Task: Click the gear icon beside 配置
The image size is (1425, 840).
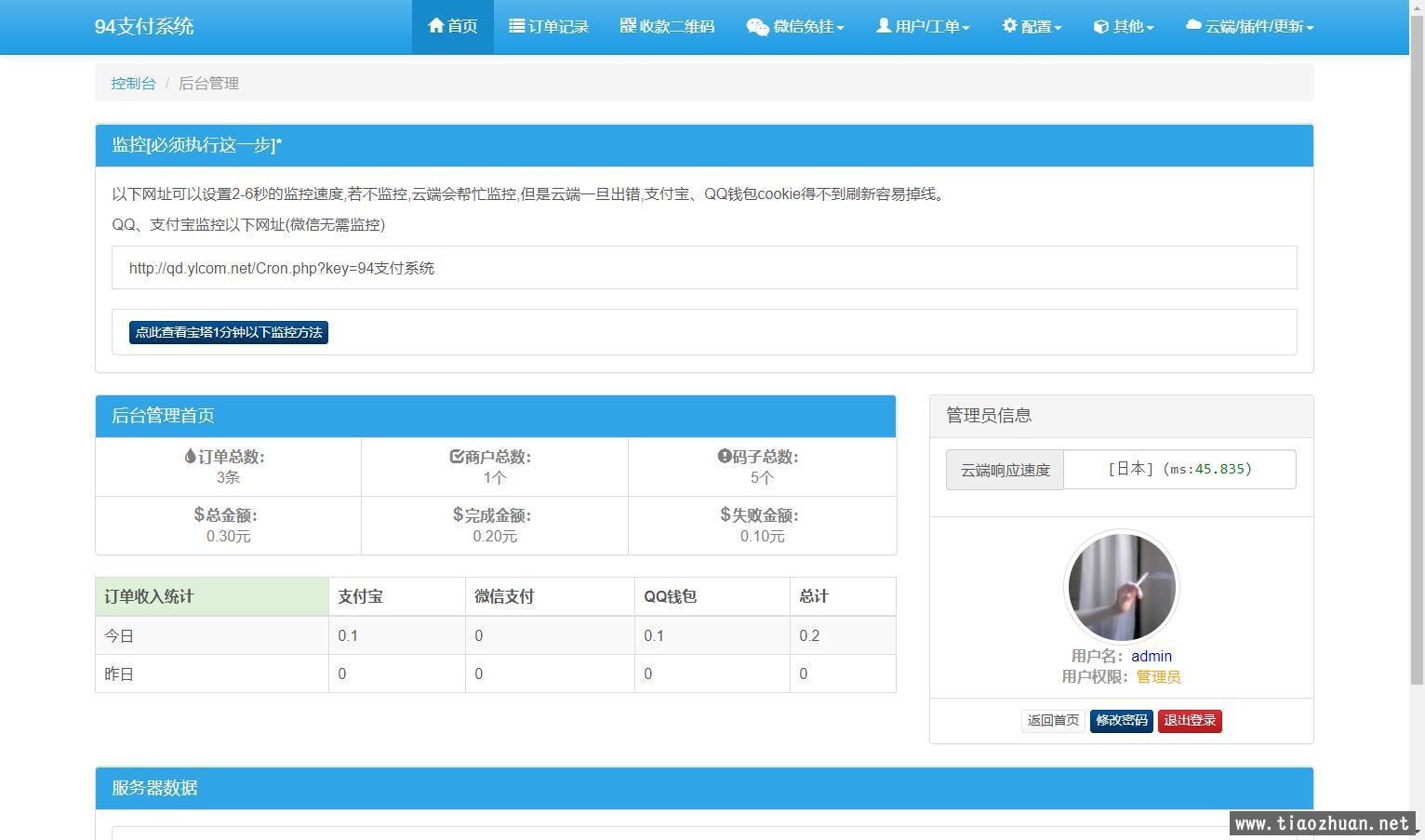Action: (1009, 26)
